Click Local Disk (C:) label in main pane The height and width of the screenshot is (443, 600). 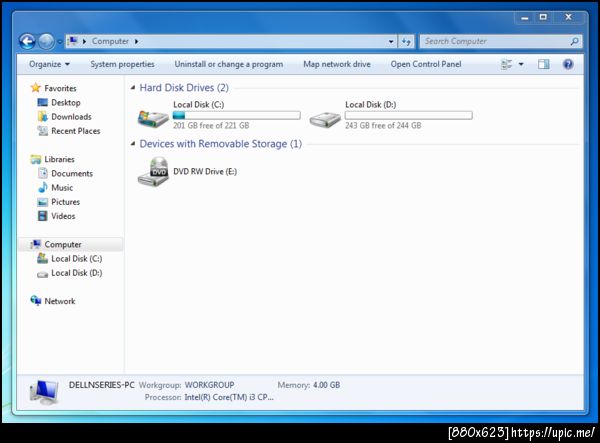[x=199, y=104]
